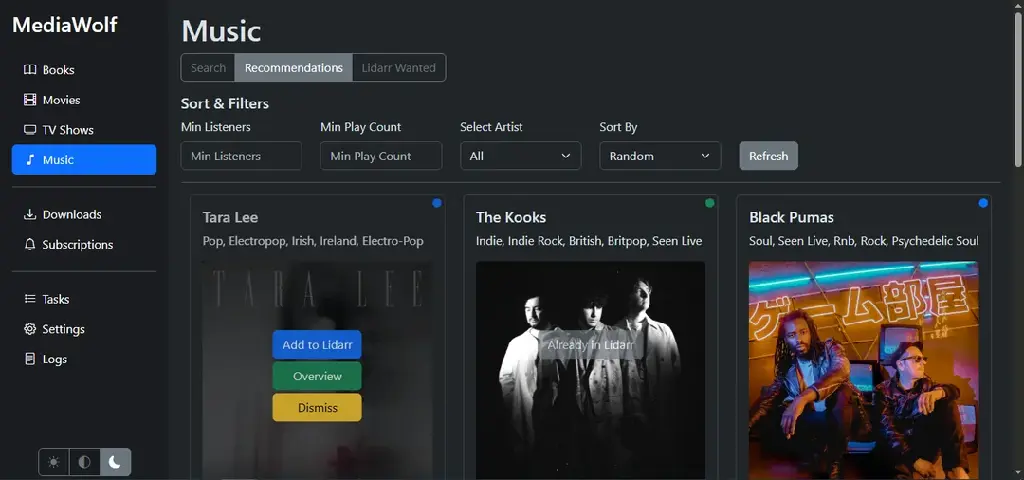
Task: Click the Sort & Filters heading
Action: (225, 104)
